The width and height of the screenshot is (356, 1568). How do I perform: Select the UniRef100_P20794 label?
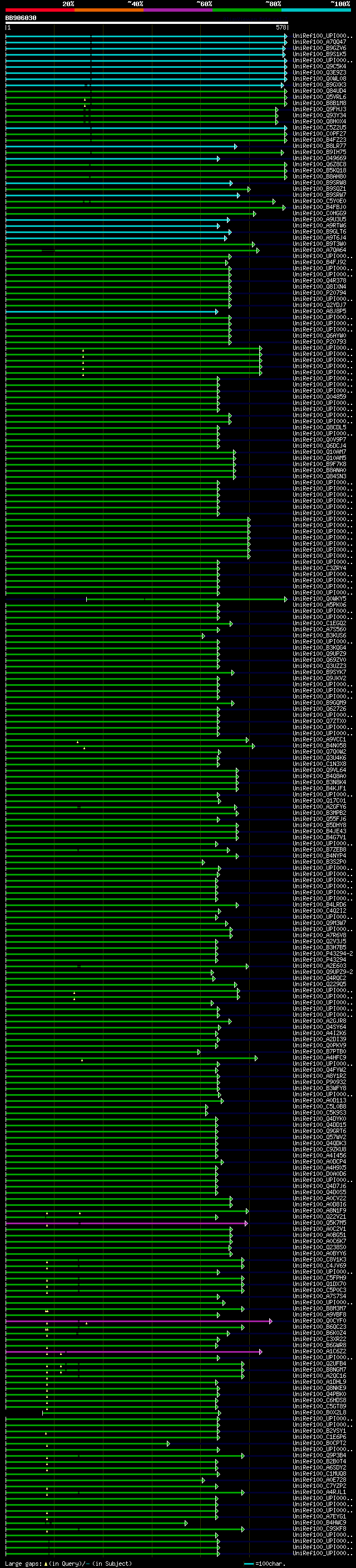319,293
